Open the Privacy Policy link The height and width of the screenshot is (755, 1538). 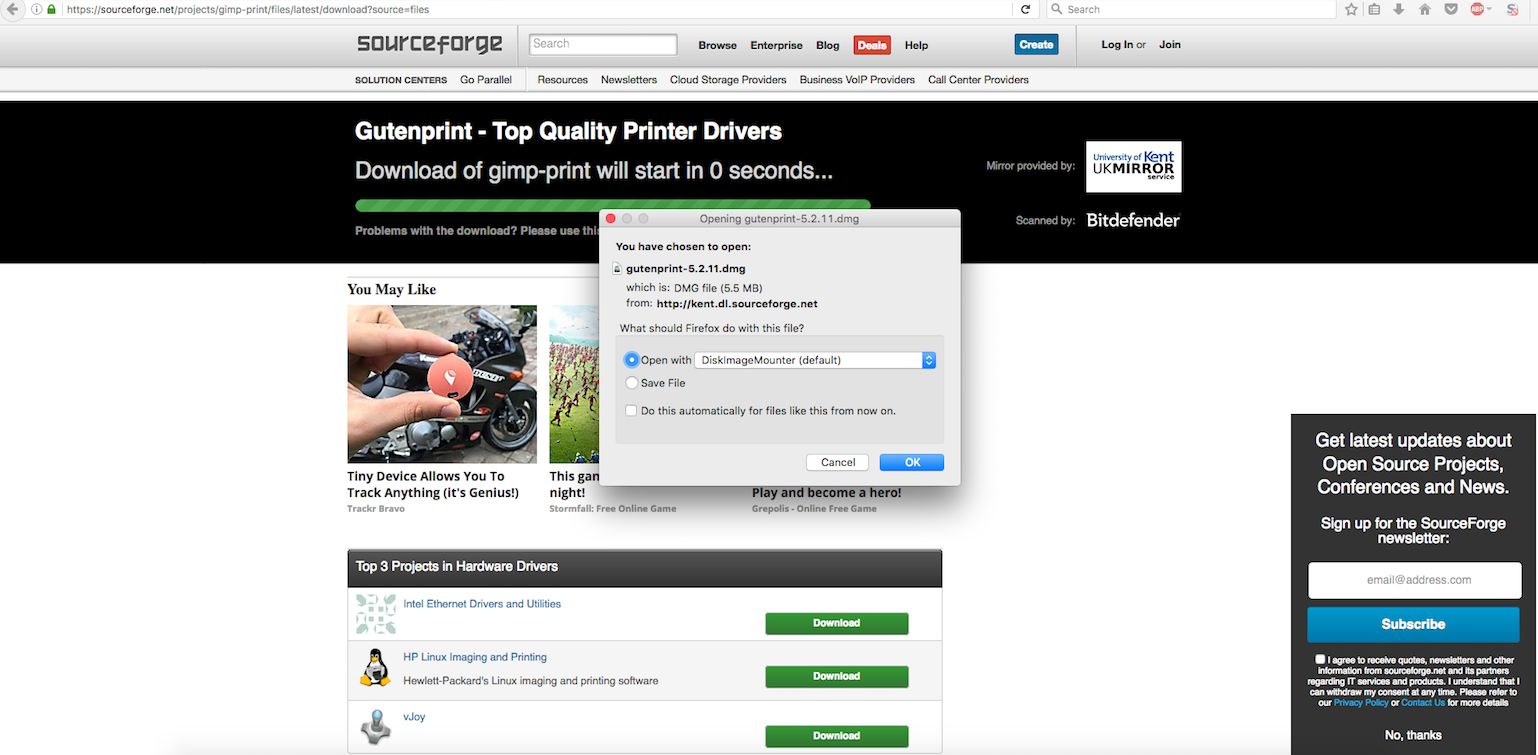pyautogui.click(x=1361, y=703)
